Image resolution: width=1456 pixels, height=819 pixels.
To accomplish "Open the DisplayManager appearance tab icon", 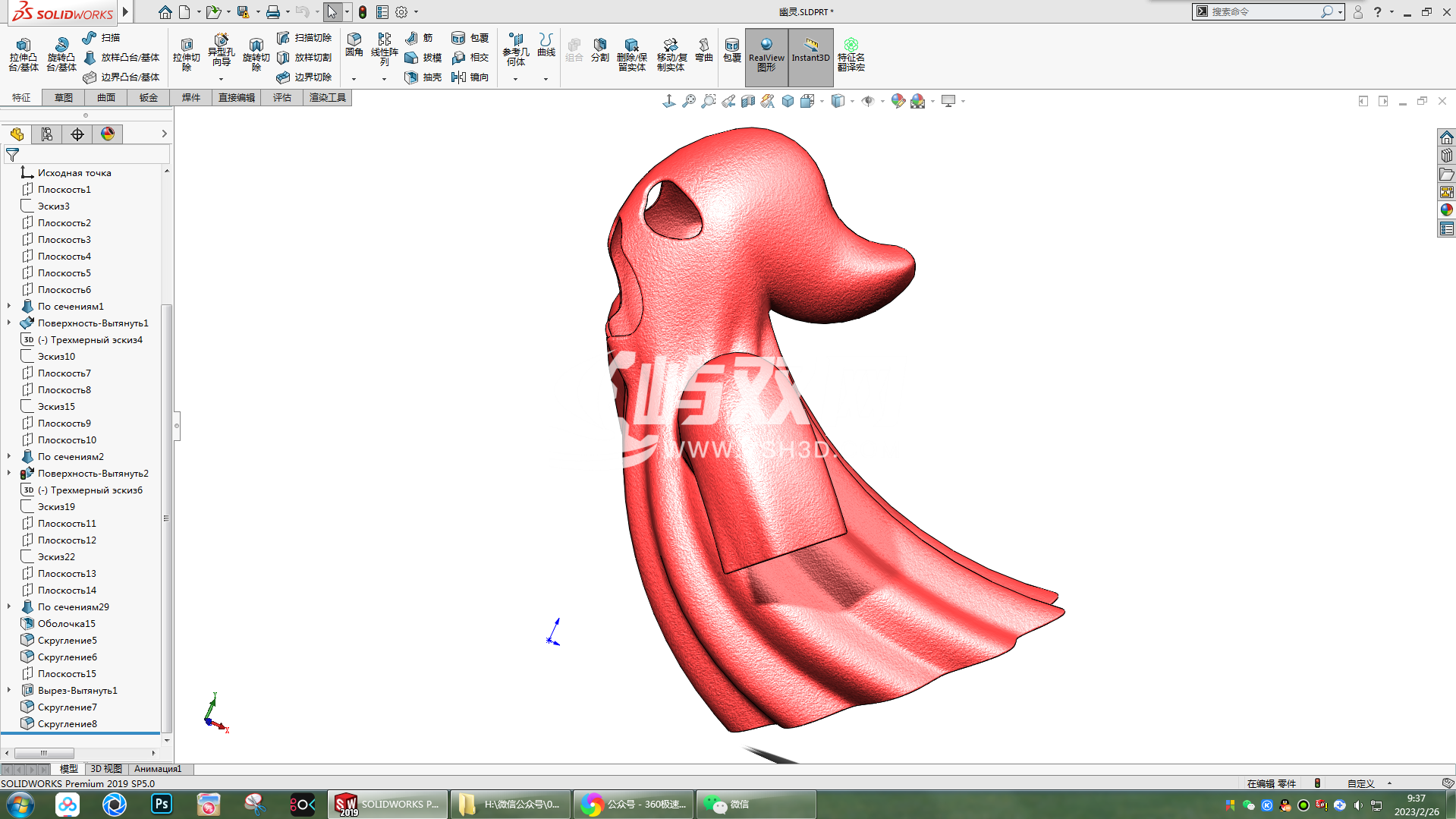I will 108,134.
